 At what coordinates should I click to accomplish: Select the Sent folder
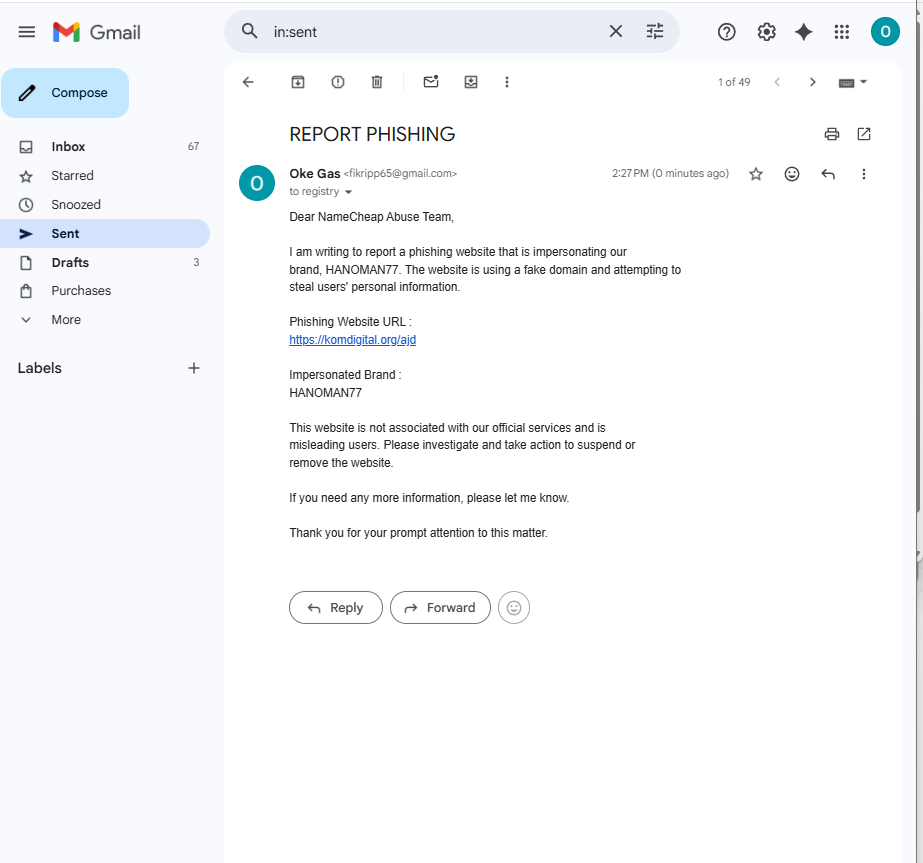point(105,233)
